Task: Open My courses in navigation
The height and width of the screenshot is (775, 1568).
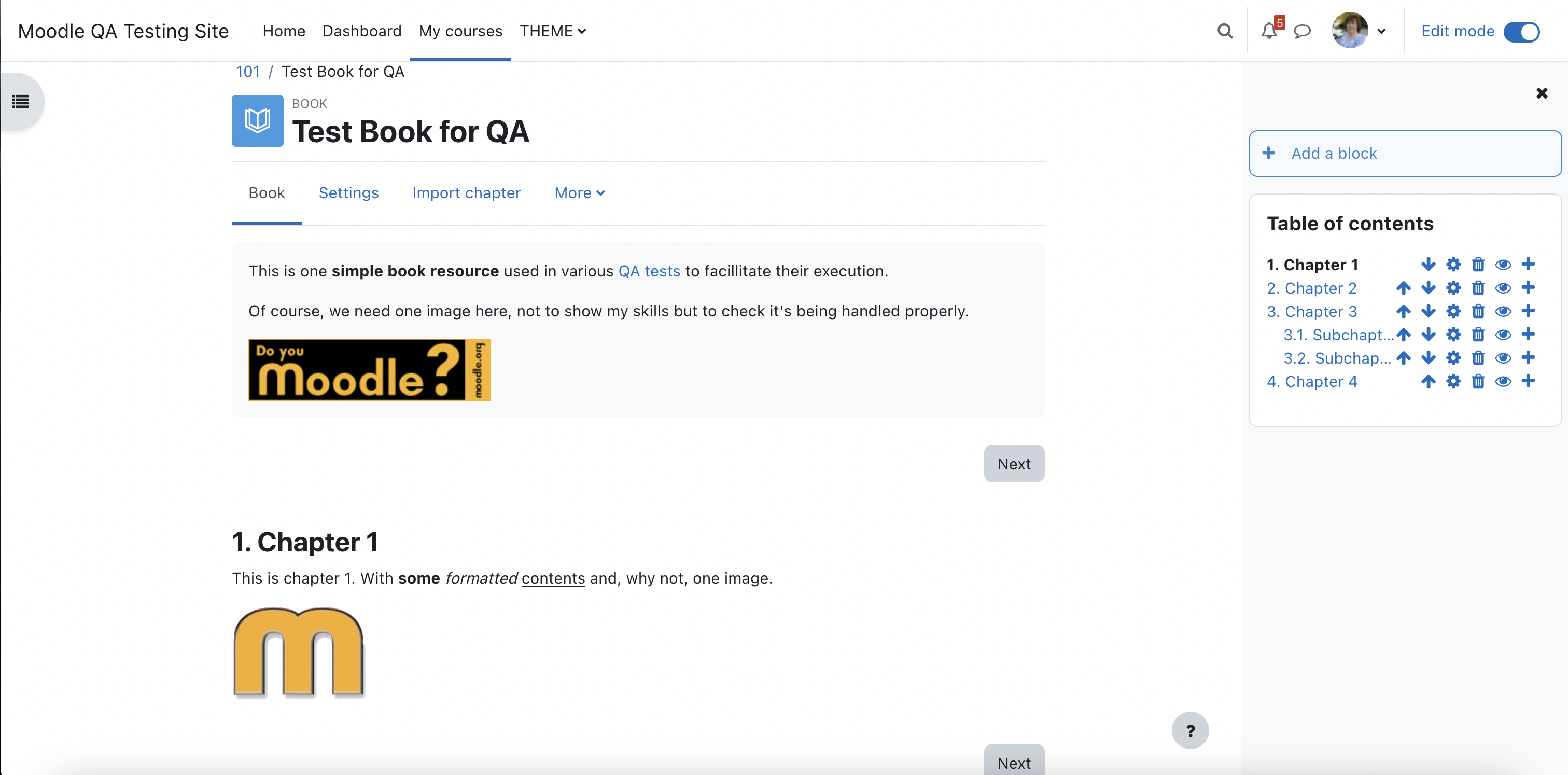Action: click(x=460, y=31)
